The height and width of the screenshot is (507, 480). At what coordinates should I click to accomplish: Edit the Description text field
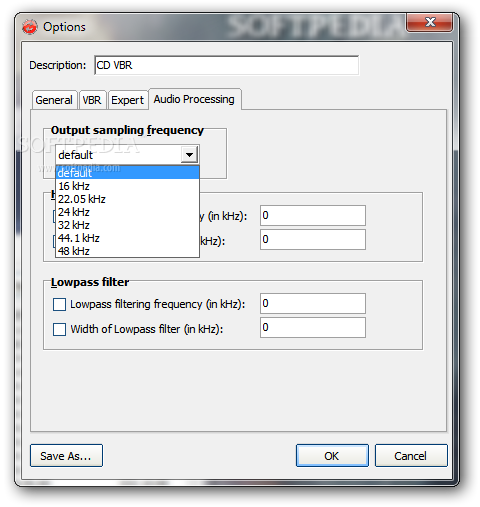click(x=227, y=65)
